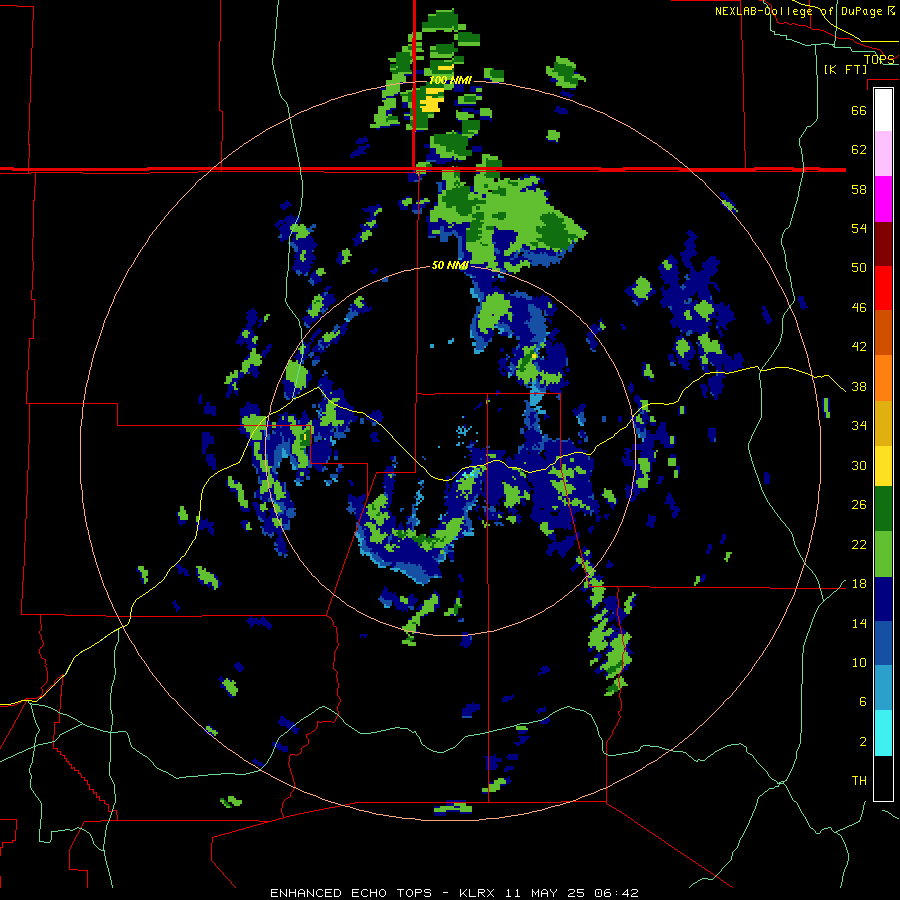Select the magenta legend color block
900x900 pixels.
[x=883, y=199]
